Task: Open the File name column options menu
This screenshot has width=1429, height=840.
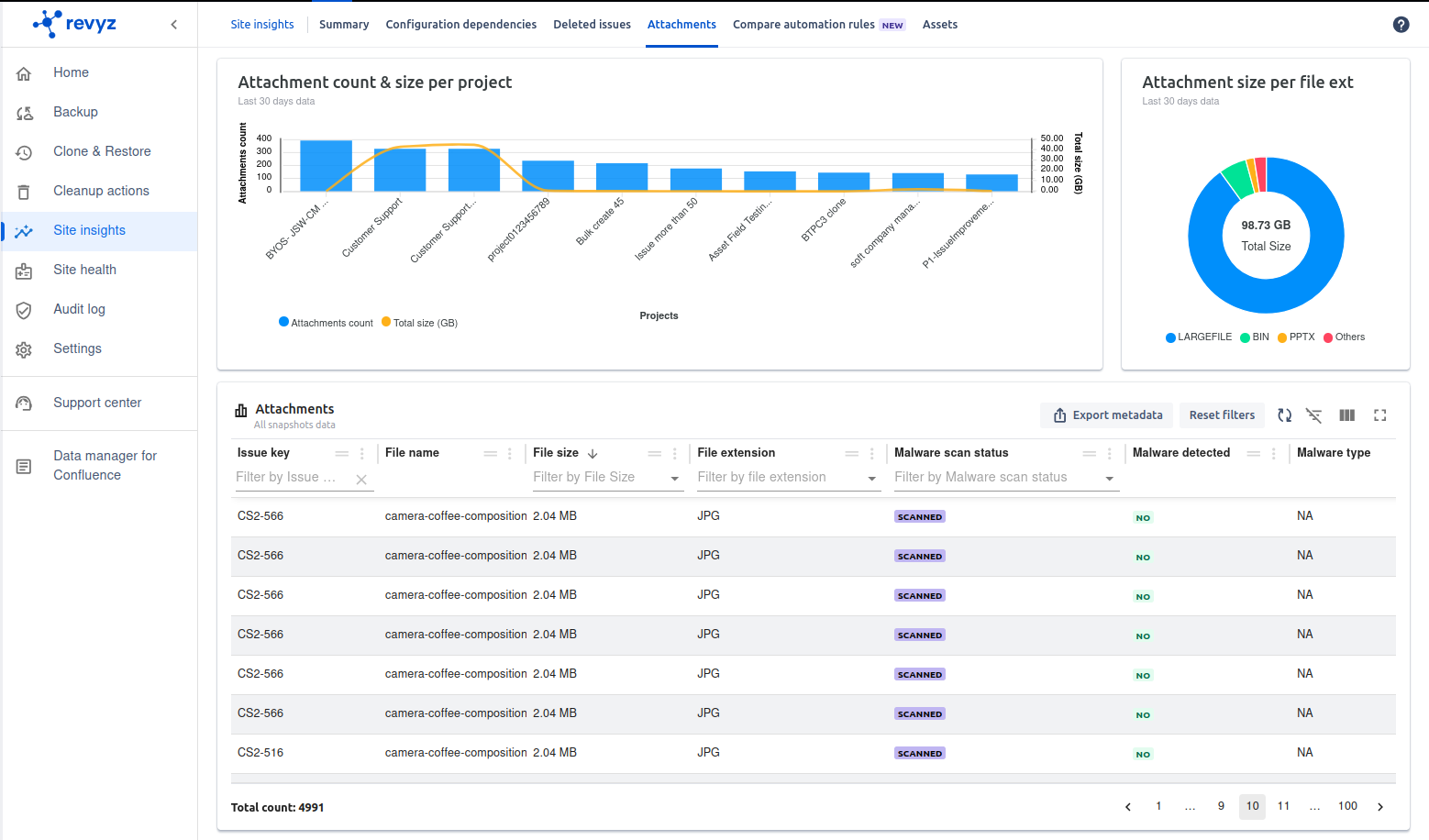Action: pyautogui.click(x=510, y=454)
